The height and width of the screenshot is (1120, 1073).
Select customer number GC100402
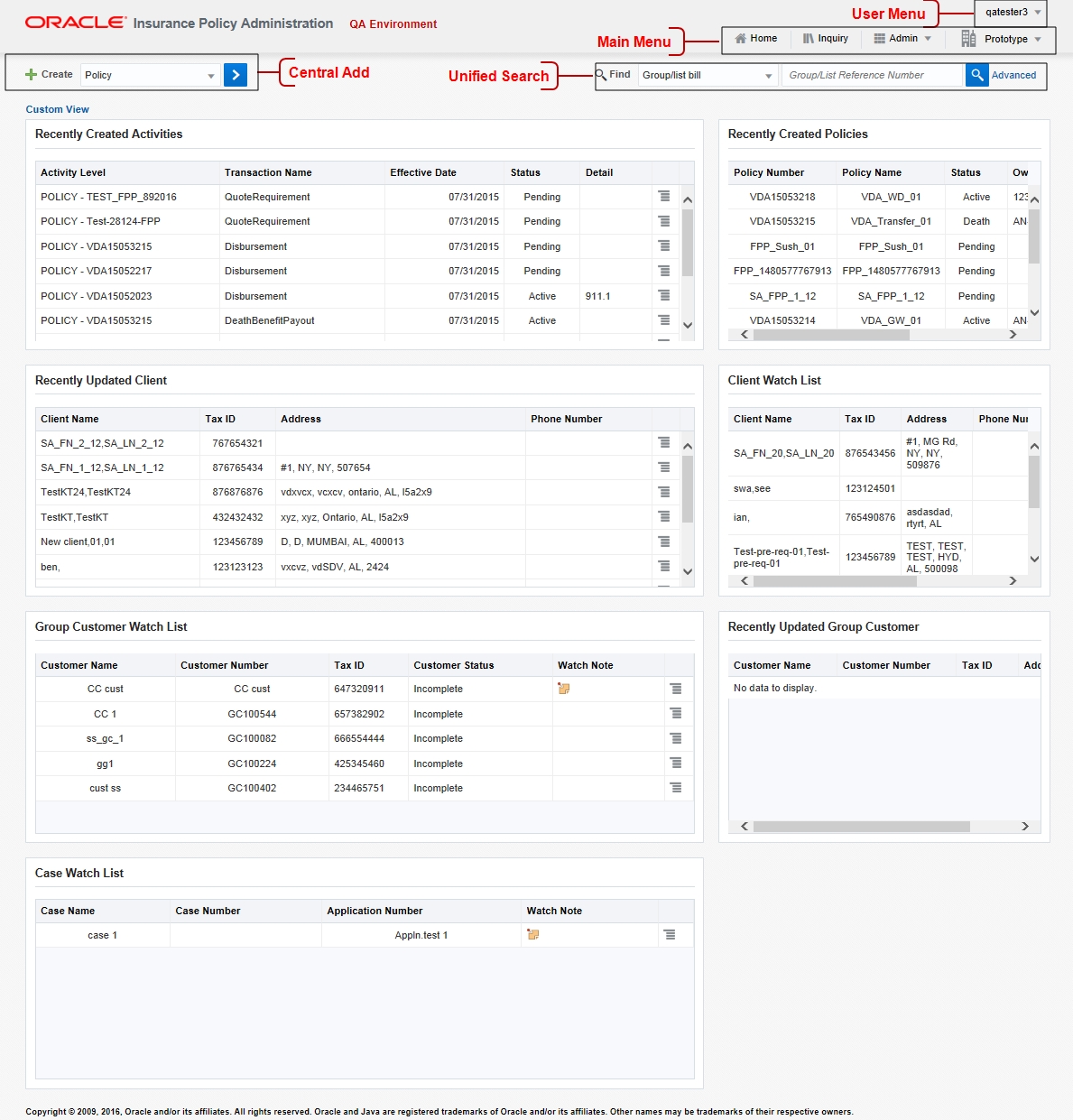coord(252,788)
